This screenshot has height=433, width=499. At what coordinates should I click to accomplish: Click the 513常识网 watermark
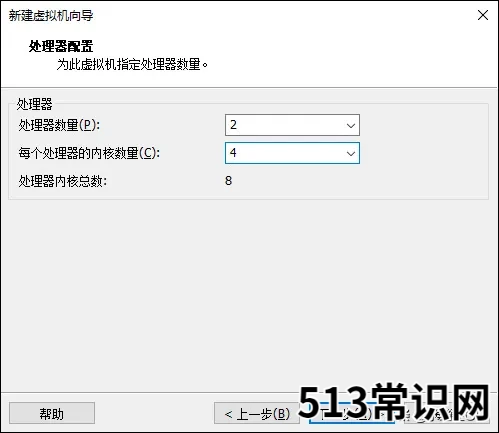394,402
